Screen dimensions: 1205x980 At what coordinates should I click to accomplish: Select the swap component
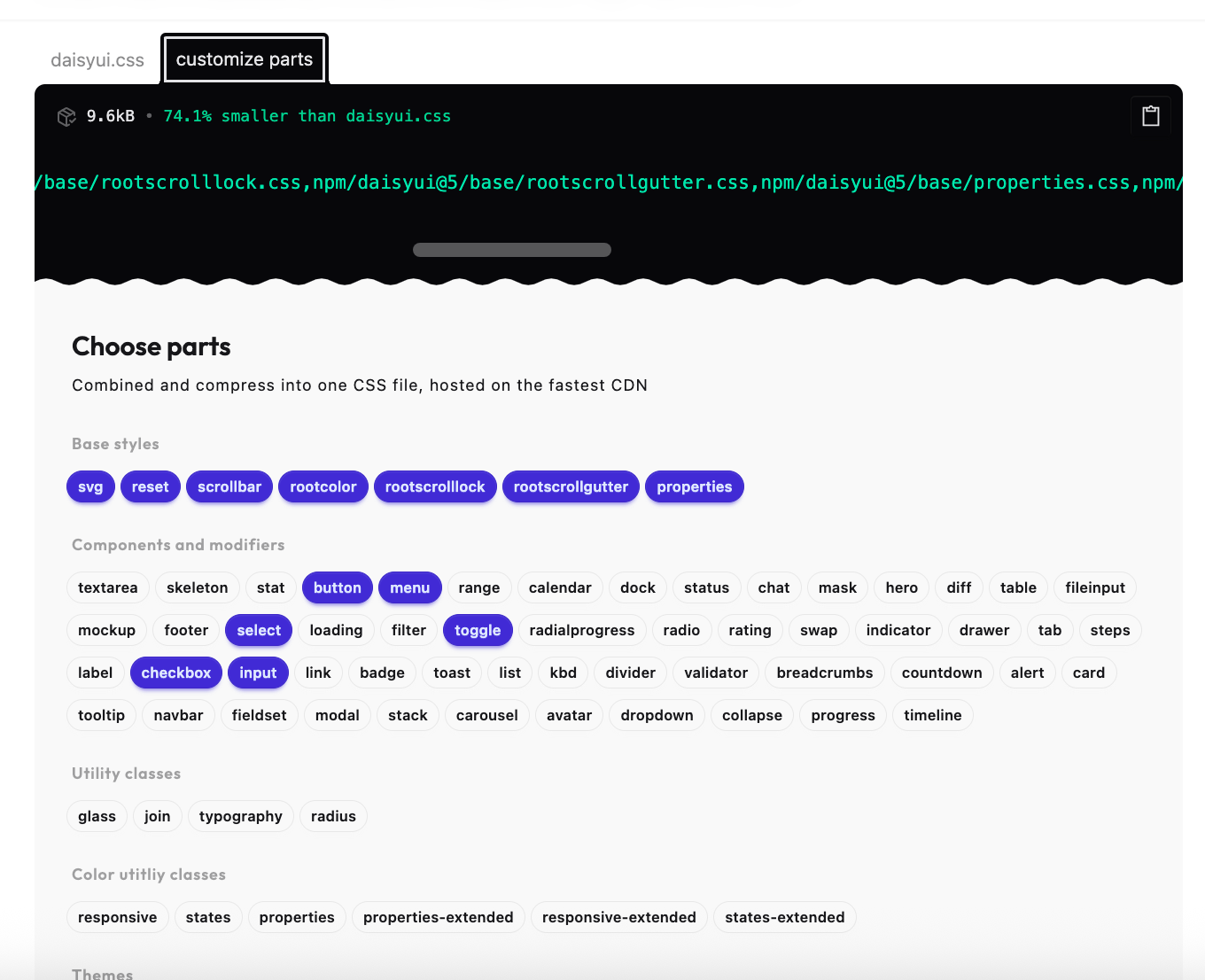click(x=819, y=630)
